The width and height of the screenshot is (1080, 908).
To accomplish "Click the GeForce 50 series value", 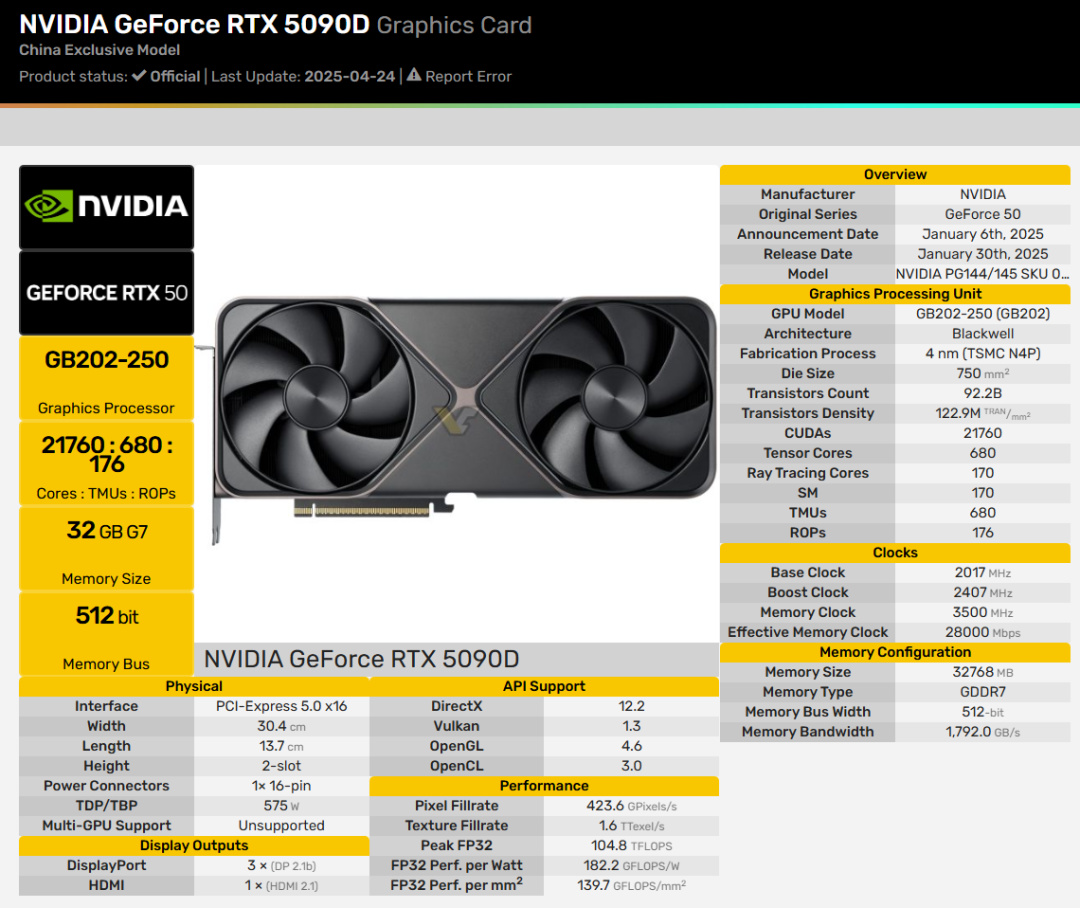I will [x=983, y=214].
